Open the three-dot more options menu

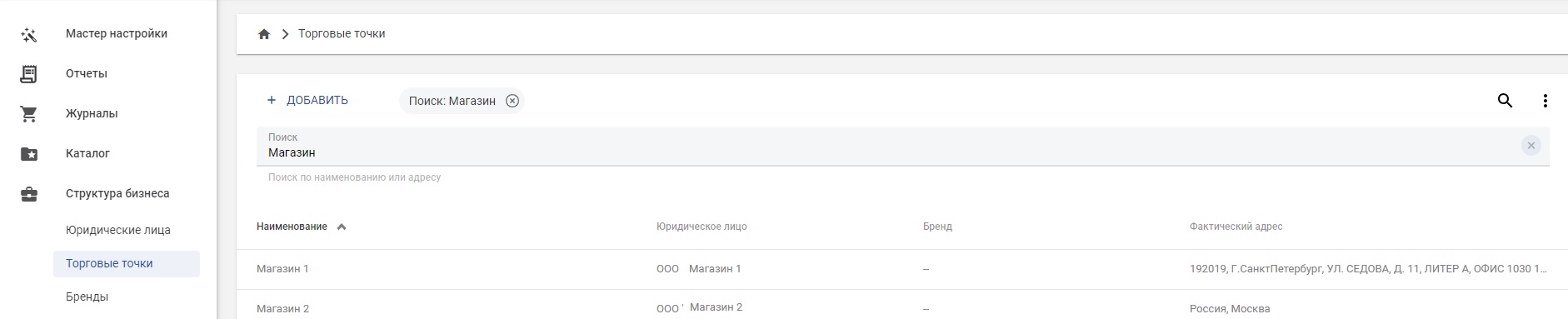click(1545, 101)
